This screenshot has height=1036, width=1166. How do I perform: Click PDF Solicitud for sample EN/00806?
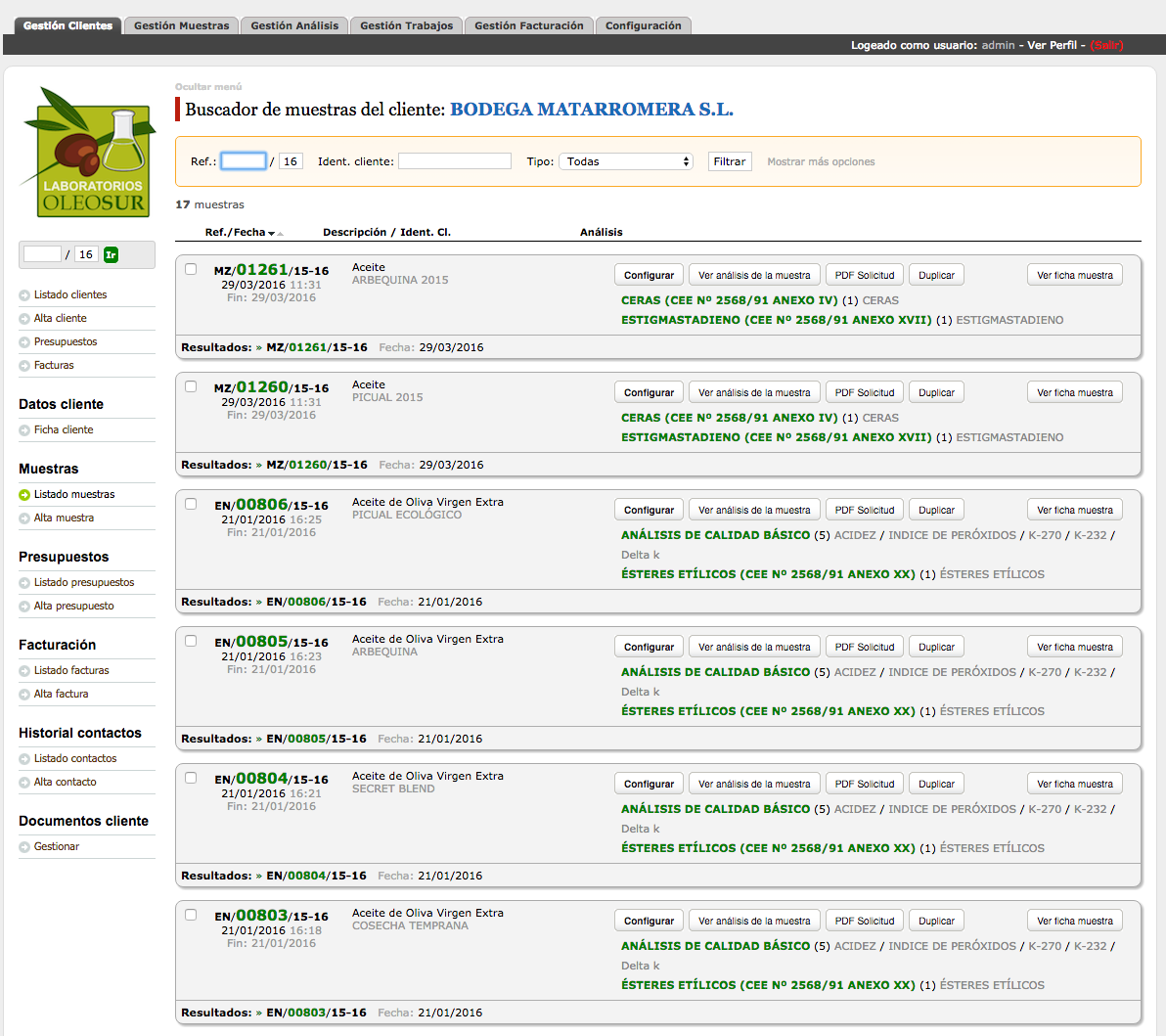(865, 511)
